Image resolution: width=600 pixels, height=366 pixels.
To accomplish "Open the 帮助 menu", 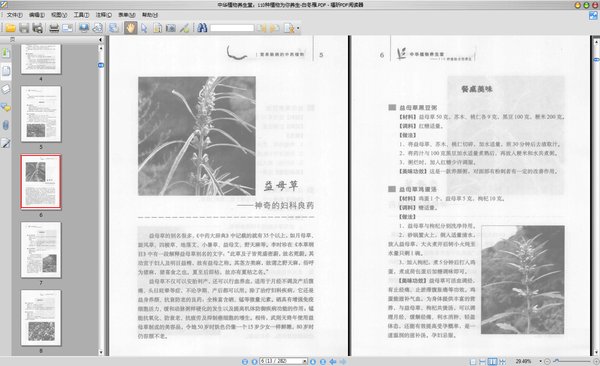I will pos(150,15).
